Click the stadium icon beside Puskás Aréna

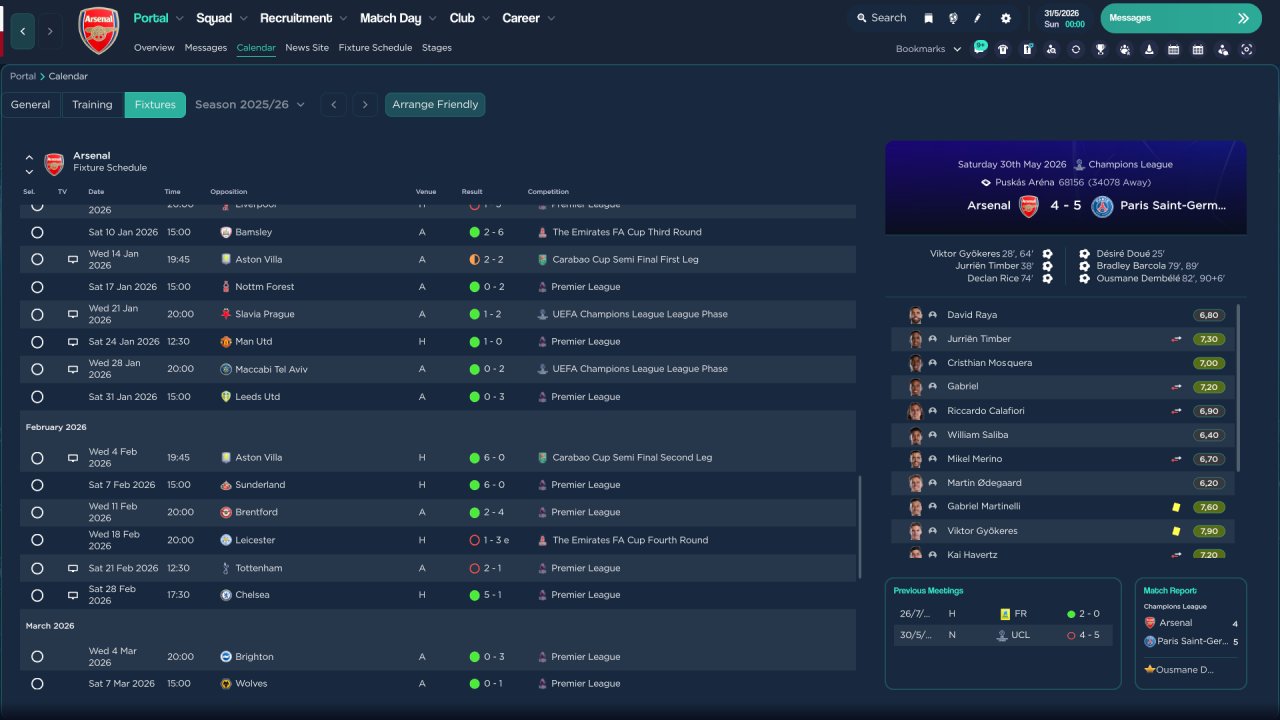[x=986, y=183]
